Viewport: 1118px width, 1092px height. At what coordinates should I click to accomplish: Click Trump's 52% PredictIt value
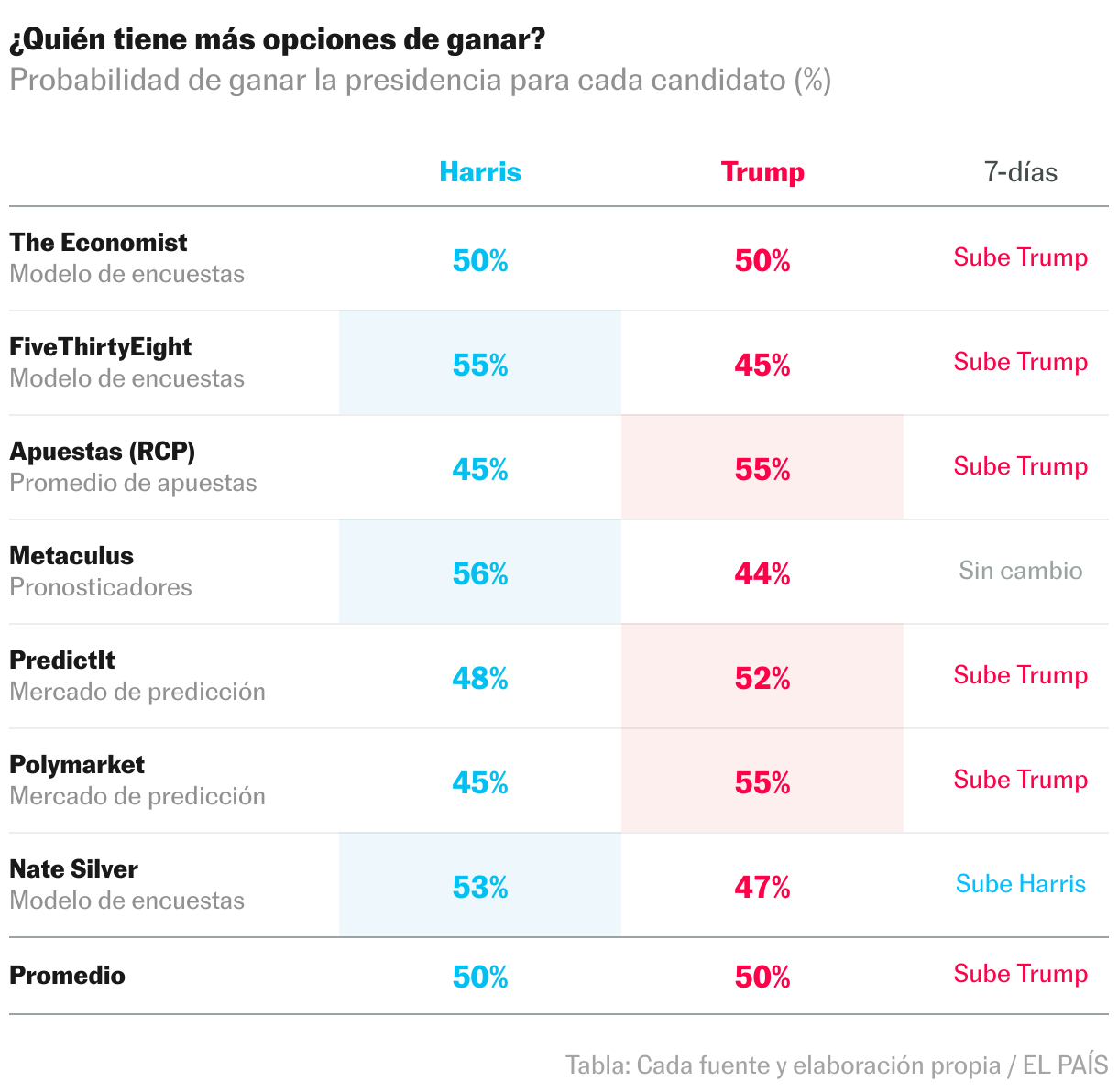coord(762,678)
